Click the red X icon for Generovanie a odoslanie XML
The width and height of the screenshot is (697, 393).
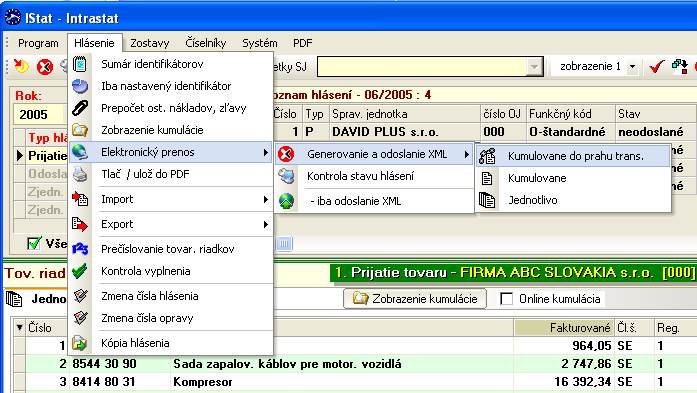[286, 154]
